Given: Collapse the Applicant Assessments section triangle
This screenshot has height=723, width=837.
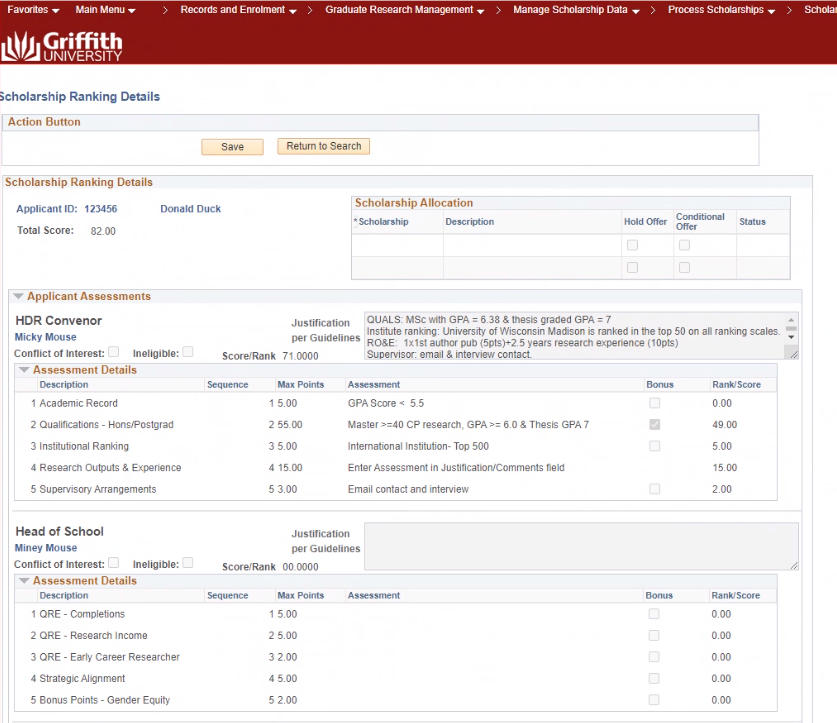Looking at the screenshot, I should pos(17,297).
